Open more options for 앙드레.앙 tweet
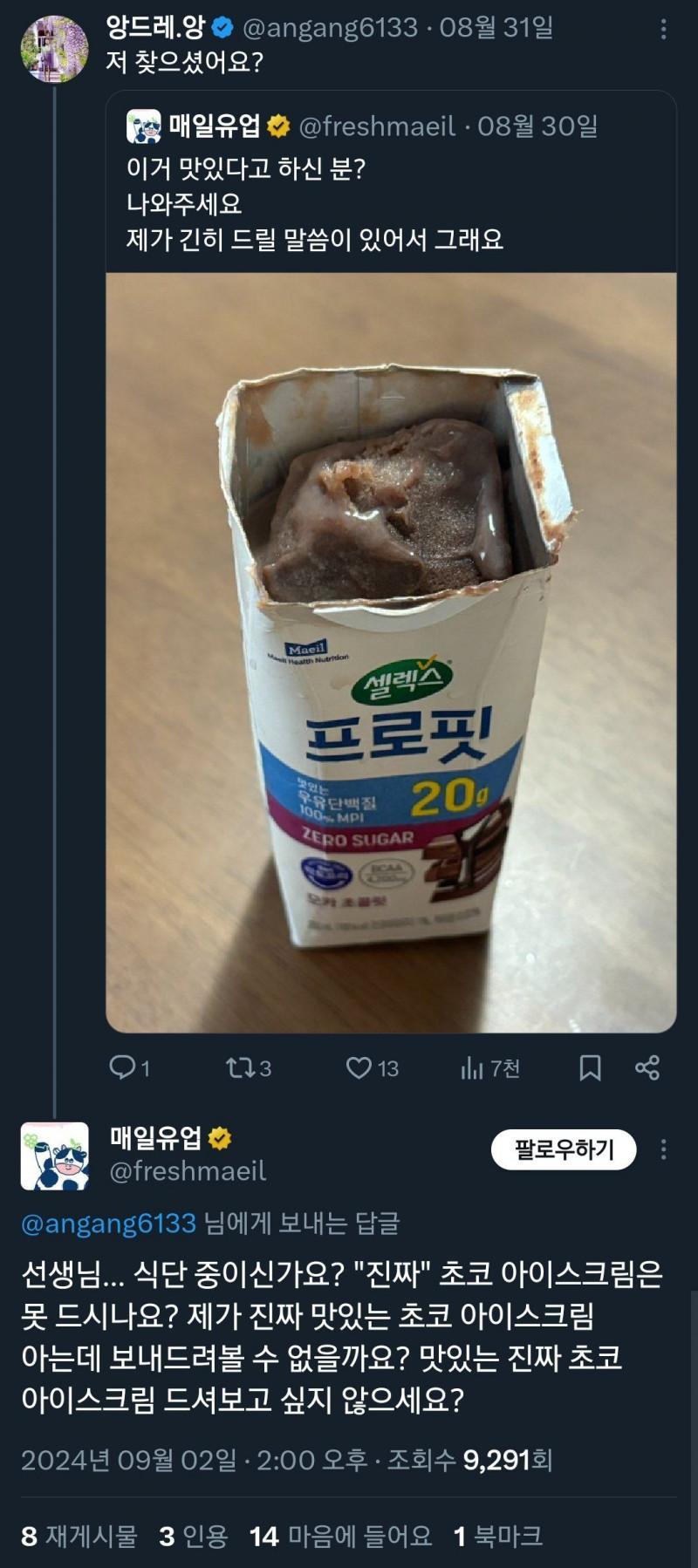 tap(664, 30)
